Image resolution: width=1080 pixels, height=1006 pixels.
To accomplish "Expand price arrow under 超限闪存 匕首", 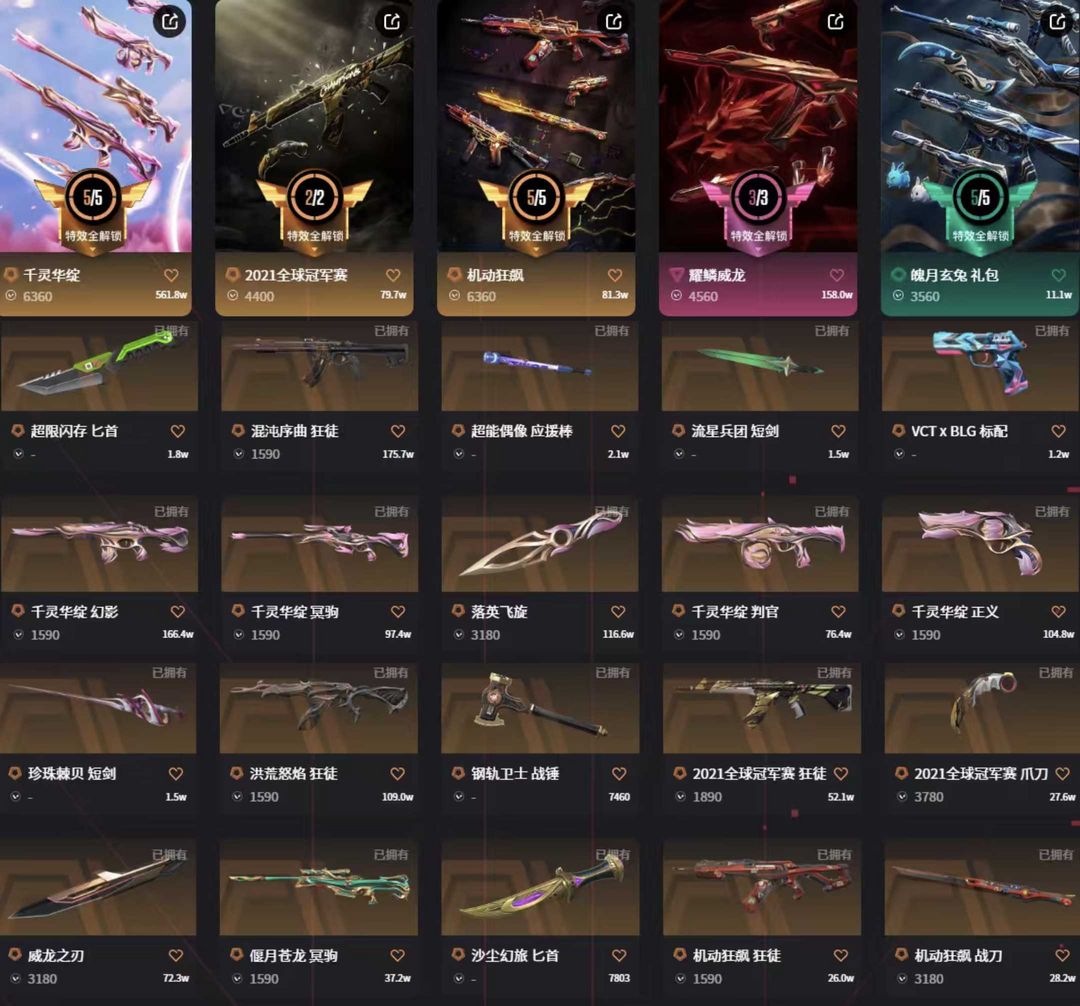I will [19, 454].
